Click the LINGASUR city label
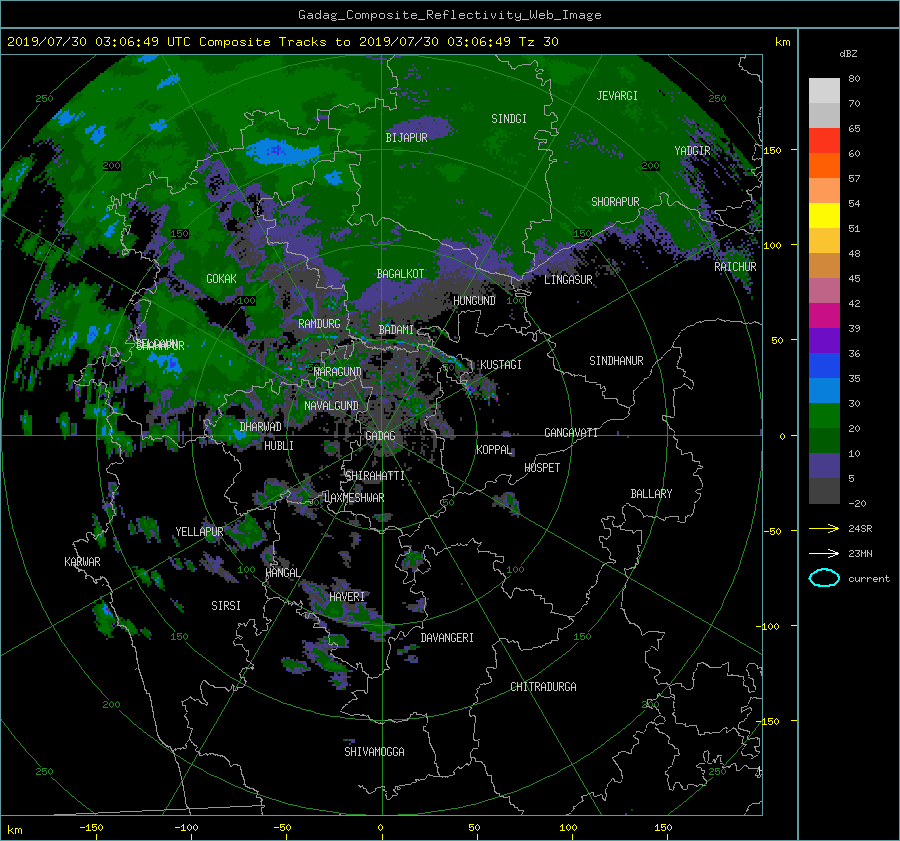Viewport: 900px width, 841px height. pos(568,280)
